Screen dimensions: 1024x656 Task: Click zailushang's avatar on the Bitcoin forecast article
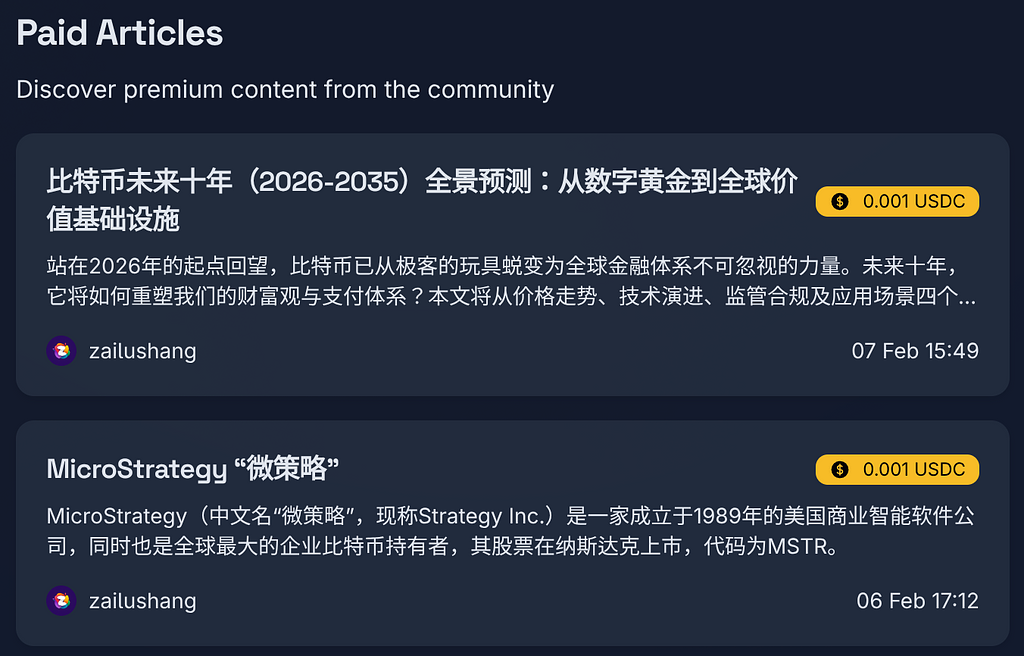[x=61, y=351]
